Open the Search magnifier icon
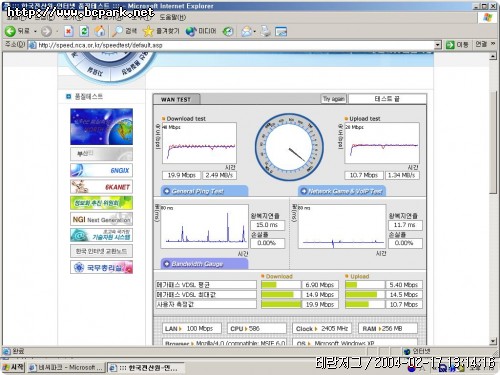This screenshot has width=500, height=375. [x=117, y=31]
